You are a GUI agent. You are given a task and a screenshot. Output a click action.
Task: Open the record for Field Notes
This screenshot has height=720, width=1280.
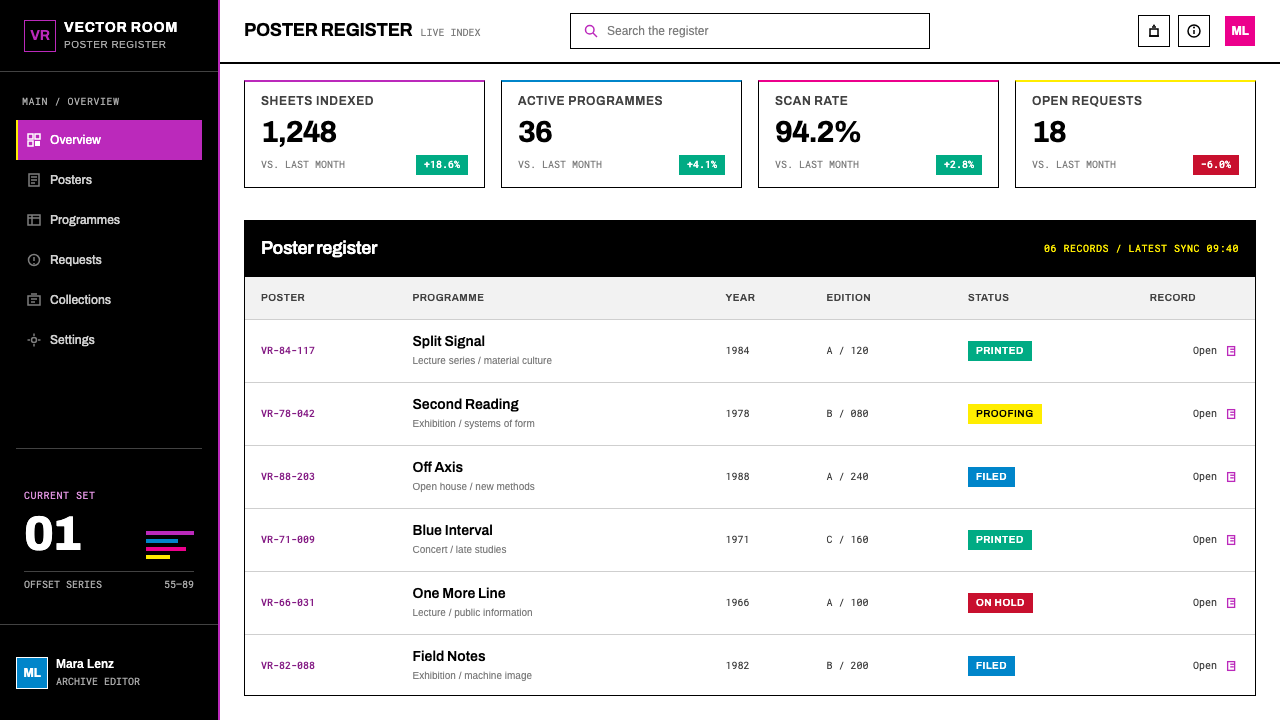(1214, 666)
